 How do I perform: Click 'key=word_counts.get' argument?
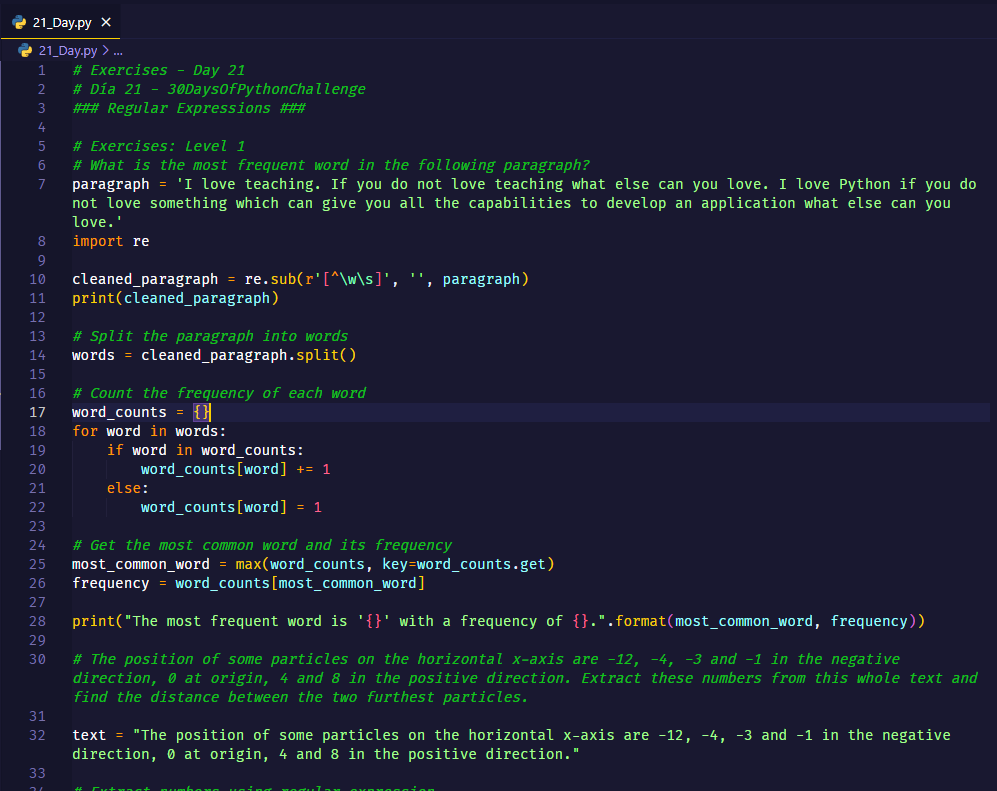pyautogui.click(x=464, y=565)
